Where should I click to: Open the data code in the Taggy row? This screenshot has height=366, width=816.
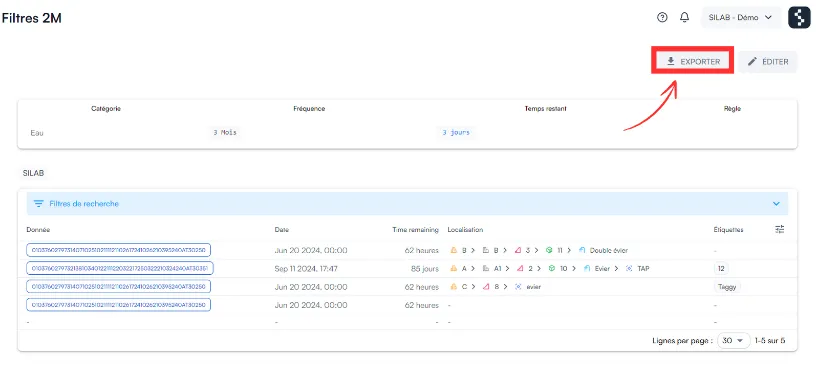tap(118, 287)
